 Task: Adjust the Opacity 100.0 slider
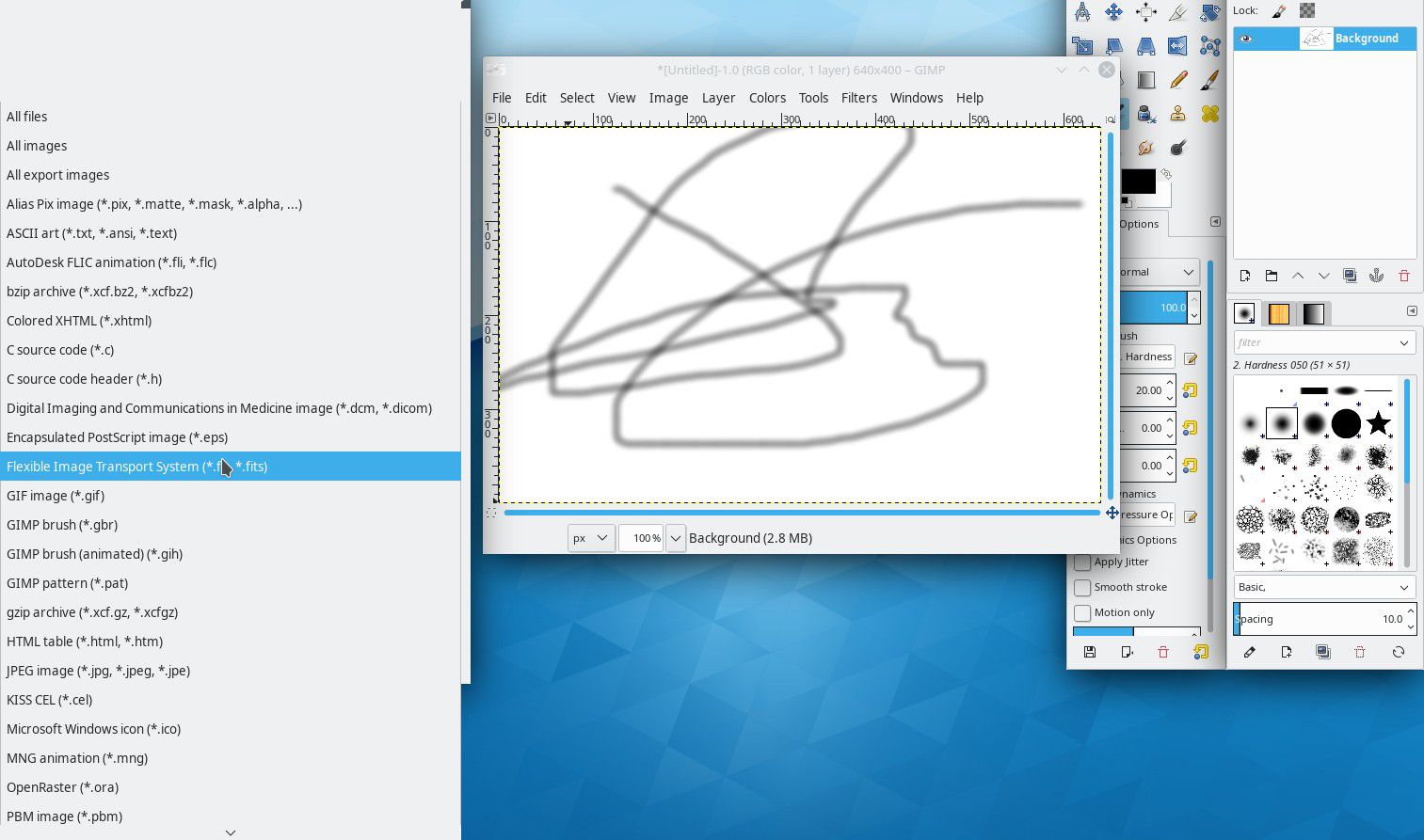(1154, 308)
